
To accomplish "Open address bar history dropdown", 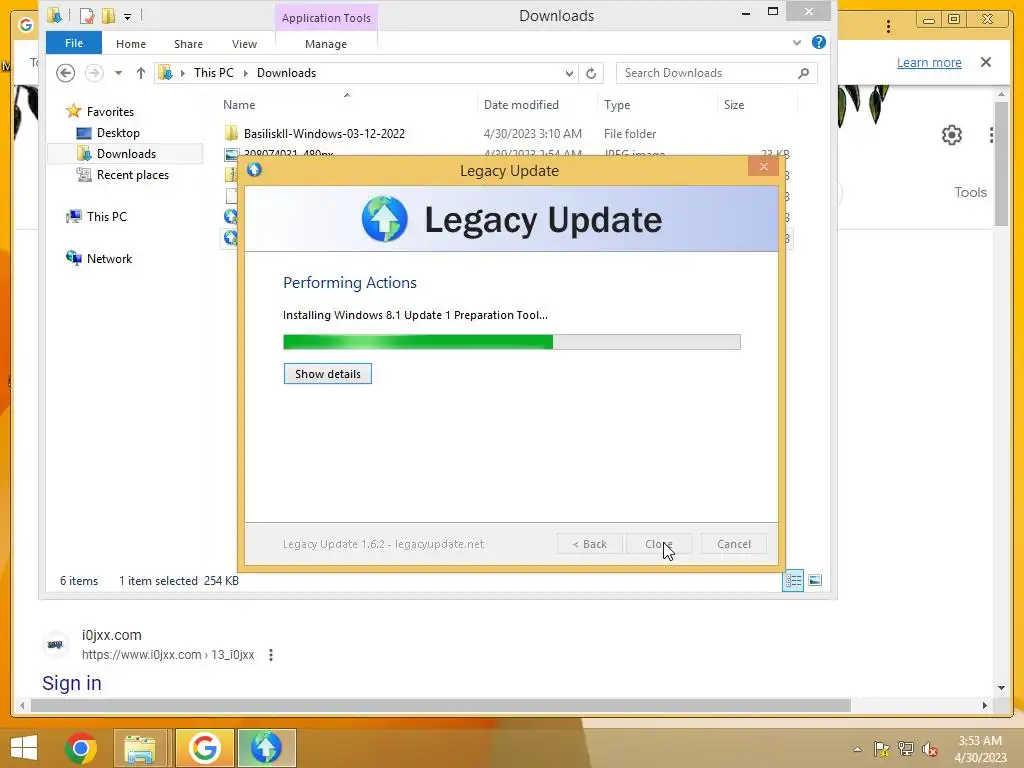I will pos(569,73).
